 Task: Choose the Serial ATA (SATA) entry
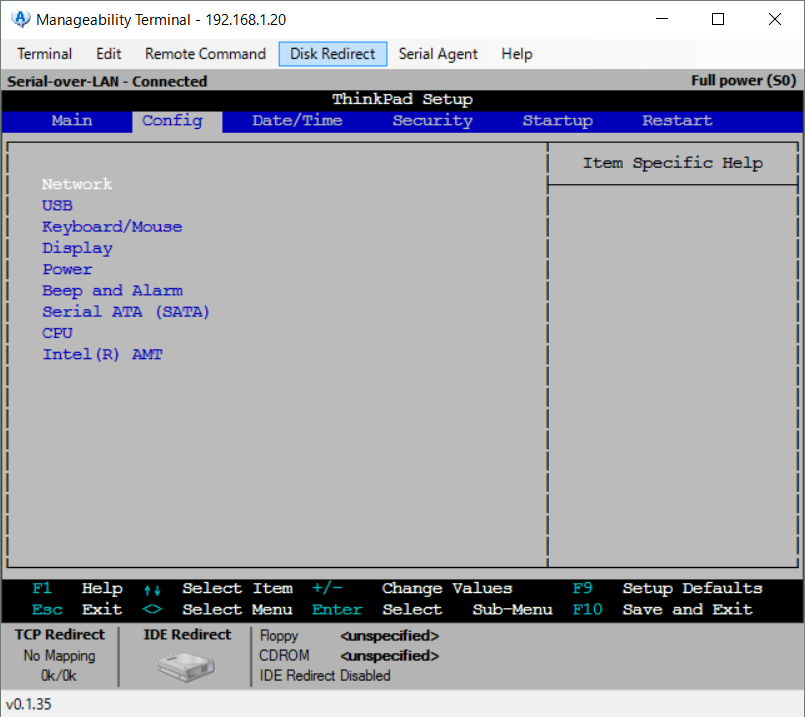coord(126,312)
